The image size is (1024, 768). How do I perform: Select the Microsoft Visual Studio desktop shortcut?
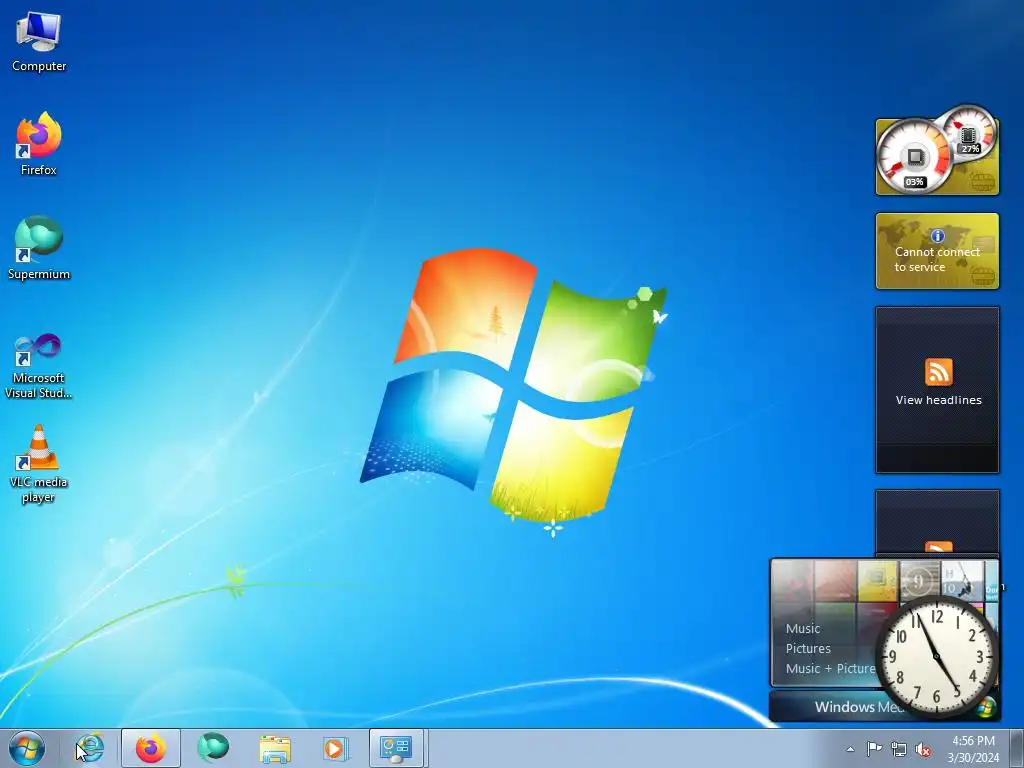coord(39,366)
